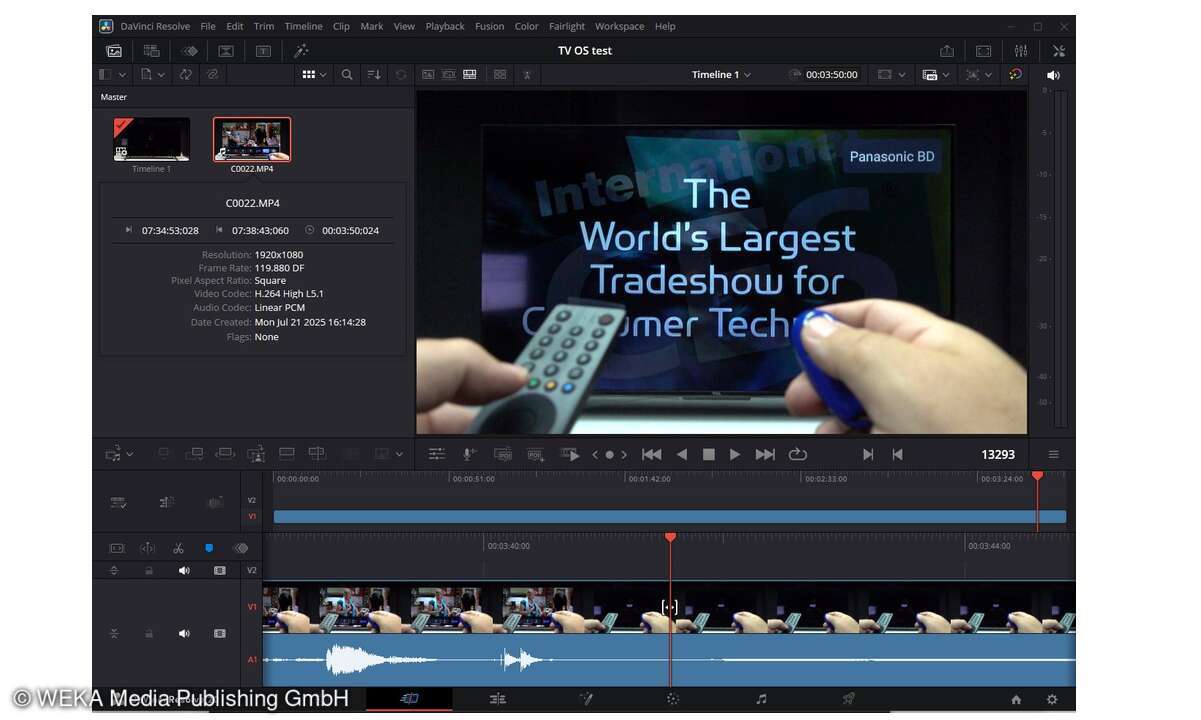The height and width of the screenshot is (720, 1201).
Task: Click the relink media chain icon
Action: (x=212, y=75)
